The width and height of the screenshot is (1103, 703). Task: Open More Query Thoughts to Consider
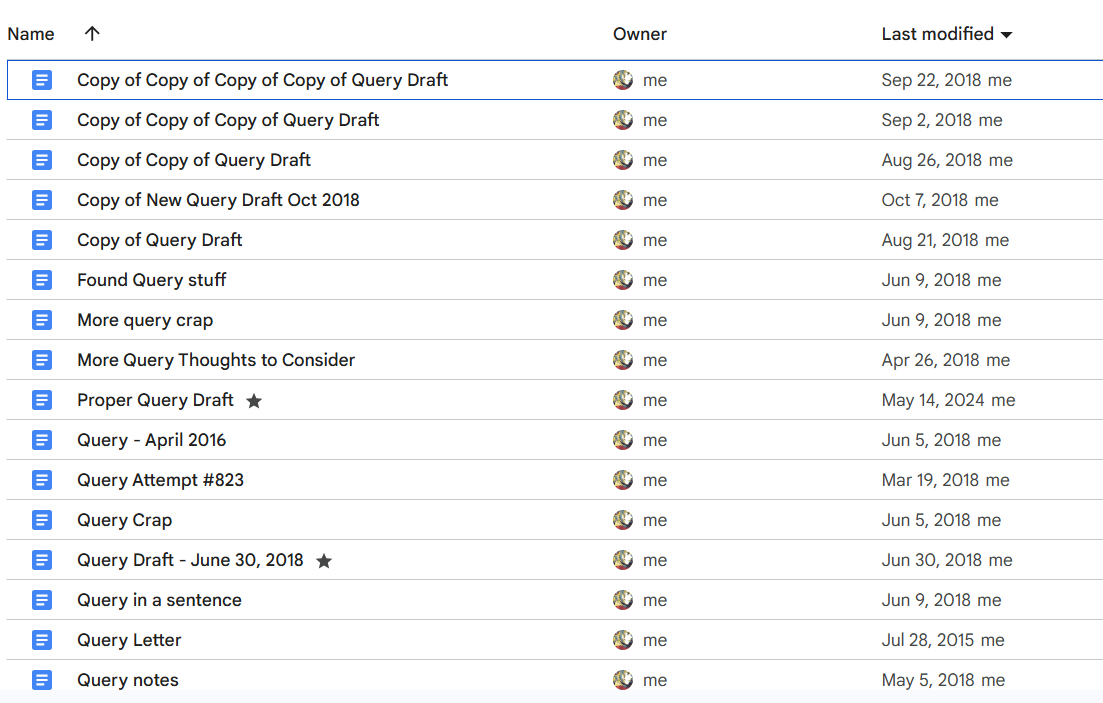tap(216, 360)
